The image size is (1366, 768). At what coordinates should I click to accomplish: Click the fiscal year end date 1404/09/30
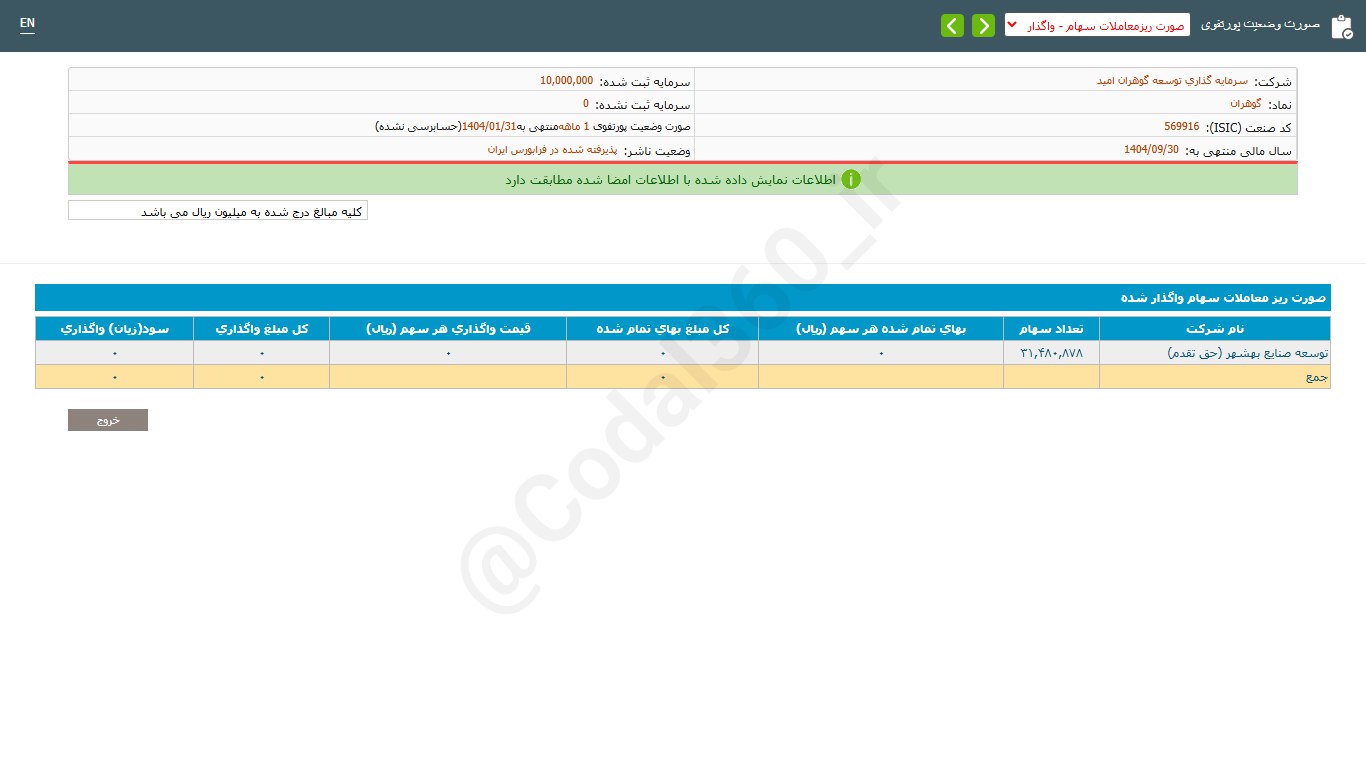point(1151,150)
